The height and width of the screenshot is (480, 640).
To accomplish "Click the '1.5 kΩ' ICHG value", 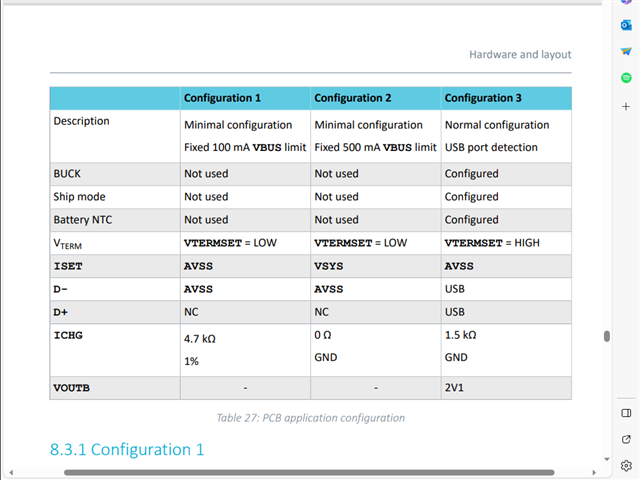I will [x=461, y=336].
